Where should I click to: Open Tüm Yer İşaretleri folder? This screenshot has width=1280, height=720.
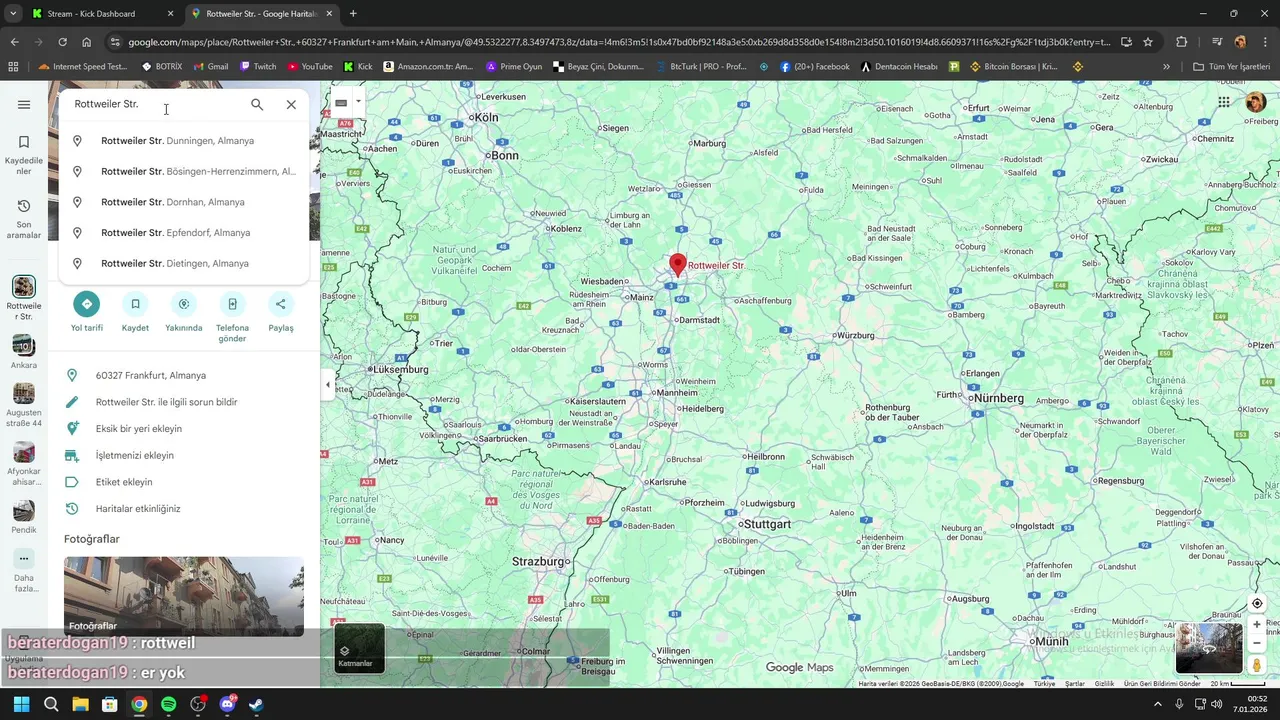tap(1231, 67)
